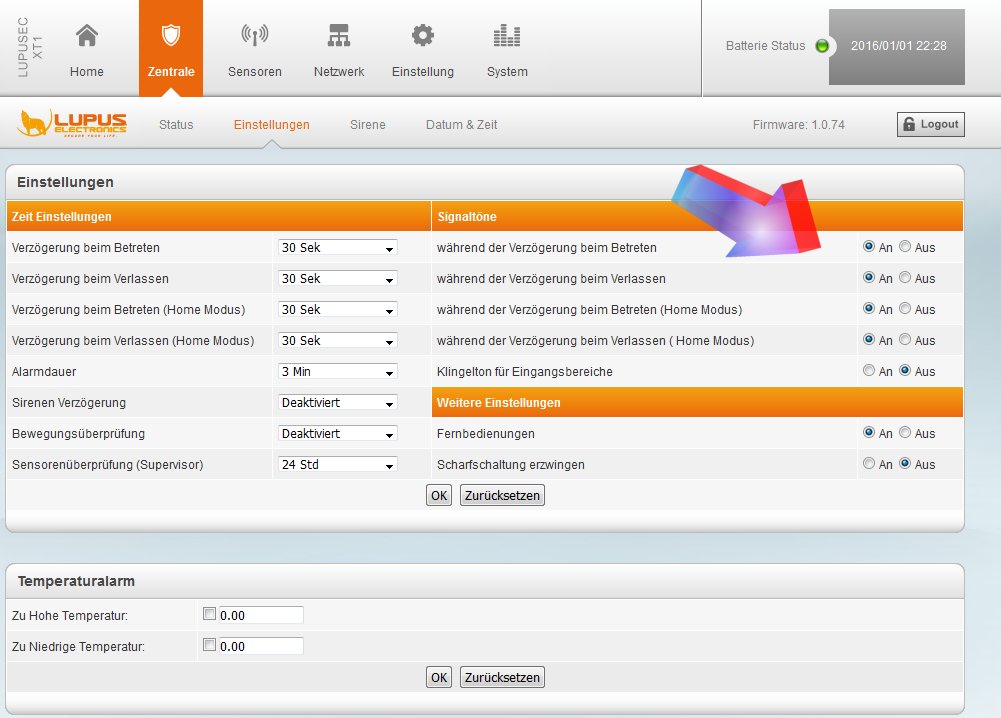The width and height of the screenshot is (1001, 718).
Task: Click the Logout button
Action: [930, 124]
